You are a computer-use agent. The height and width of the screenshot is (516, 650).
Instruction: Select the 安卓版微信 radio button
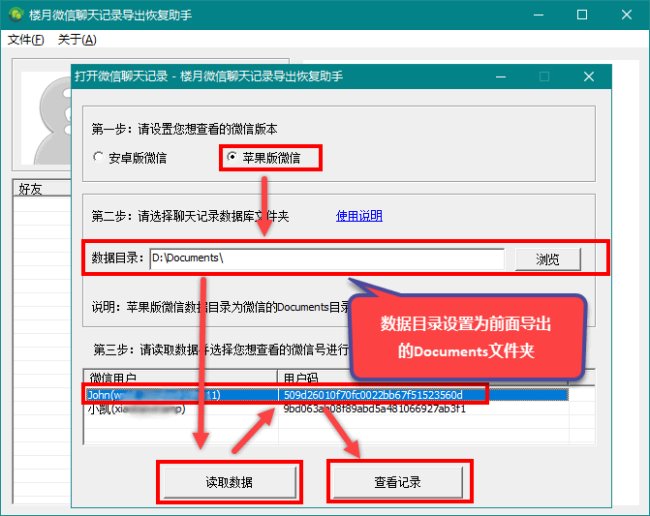click(x=130, y=158)
